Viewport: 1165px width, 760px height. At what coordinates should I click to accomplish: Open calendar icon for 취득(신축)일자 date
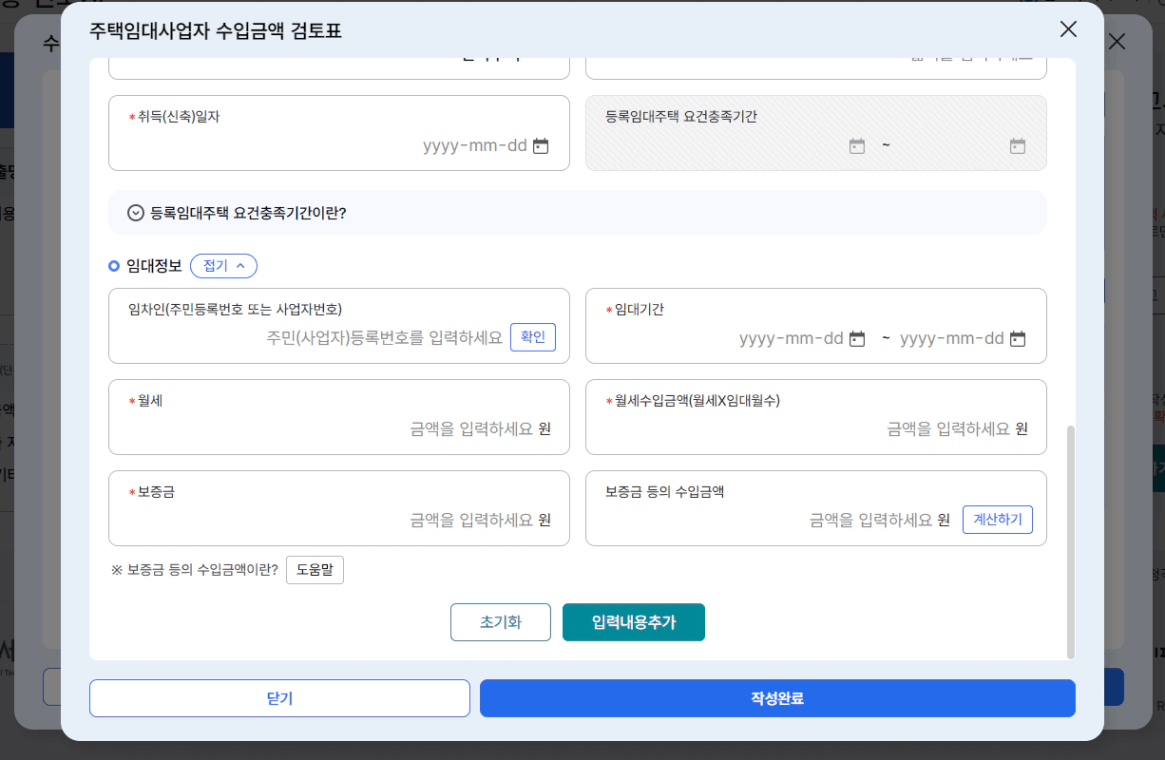pyautogui.click(x=541, y=146)
